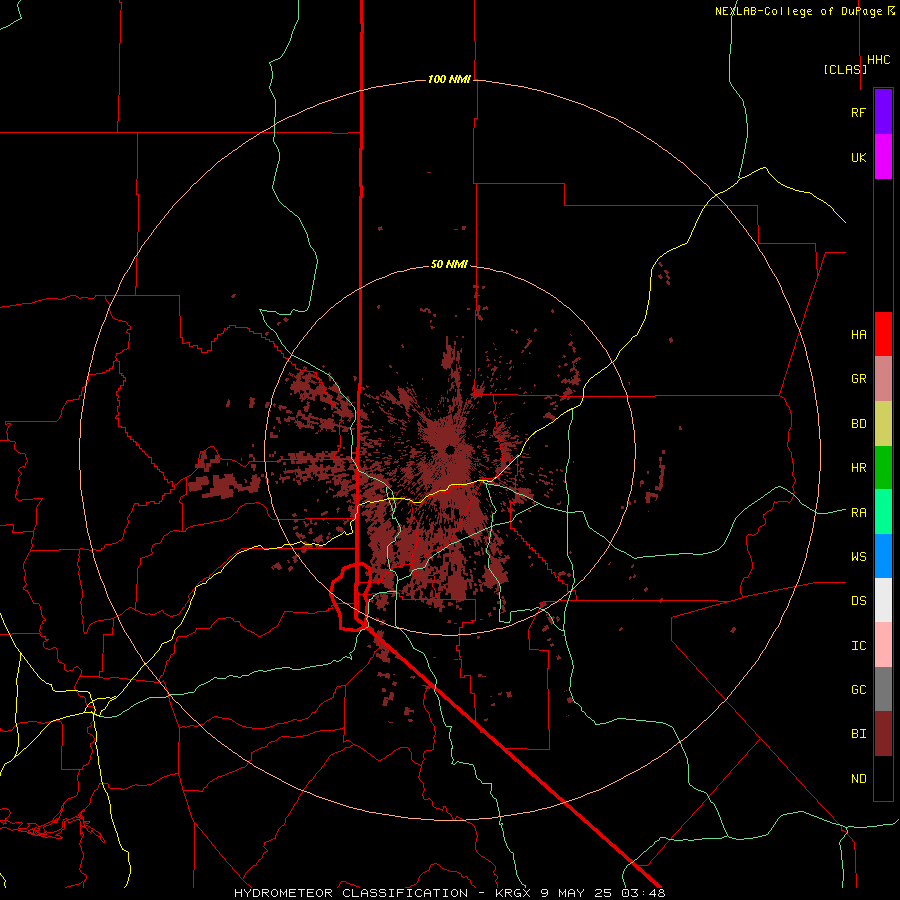Click the UK magenta legend swatch
Image resolution: width=900 pixels, height=900 pixels.
pos(883,157)
